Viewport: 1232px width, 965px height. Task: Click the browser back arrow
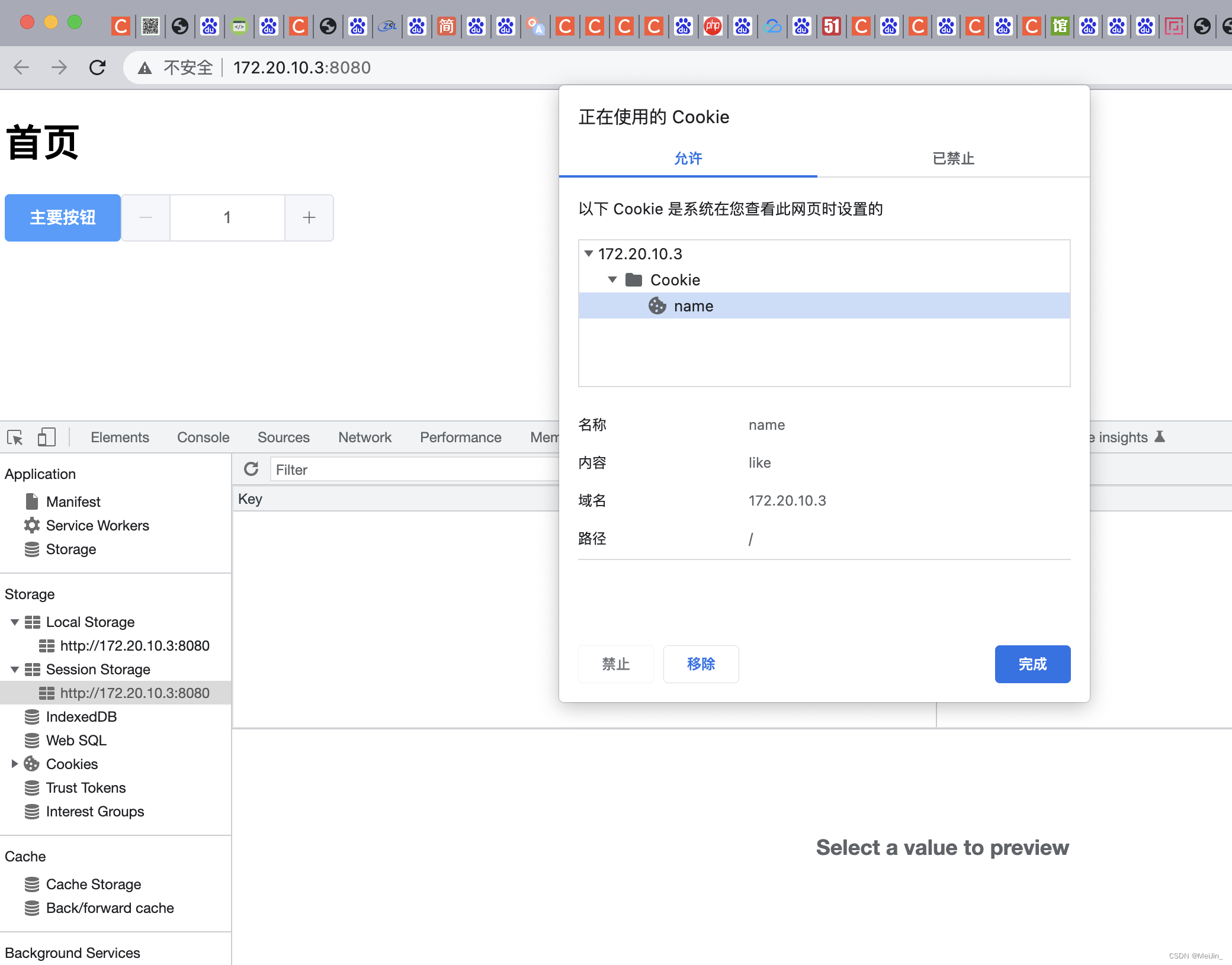[21, 67]
